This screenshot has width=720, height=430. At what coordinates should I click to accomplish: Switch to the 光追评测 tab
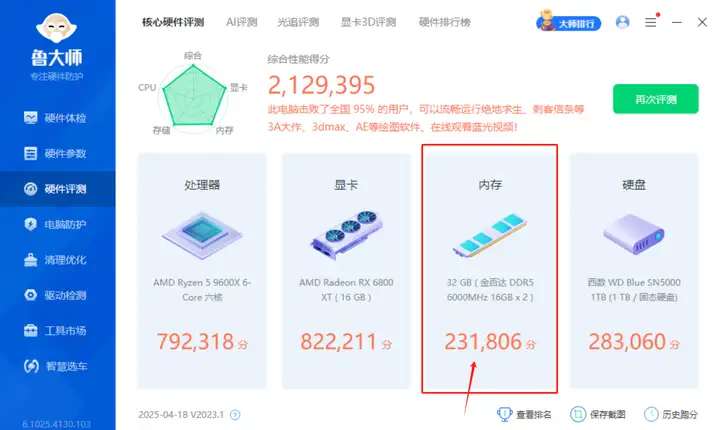coord(298,22)
